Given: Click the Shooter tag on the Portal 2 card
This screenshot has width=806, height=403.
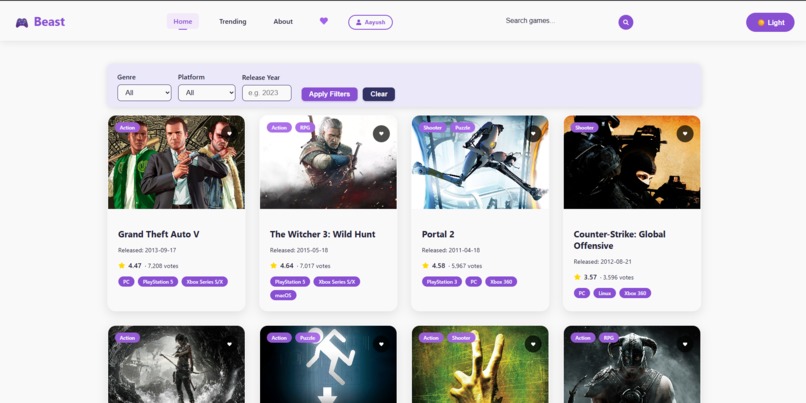Looking at the screenshot, I should (x=433, y=127).
